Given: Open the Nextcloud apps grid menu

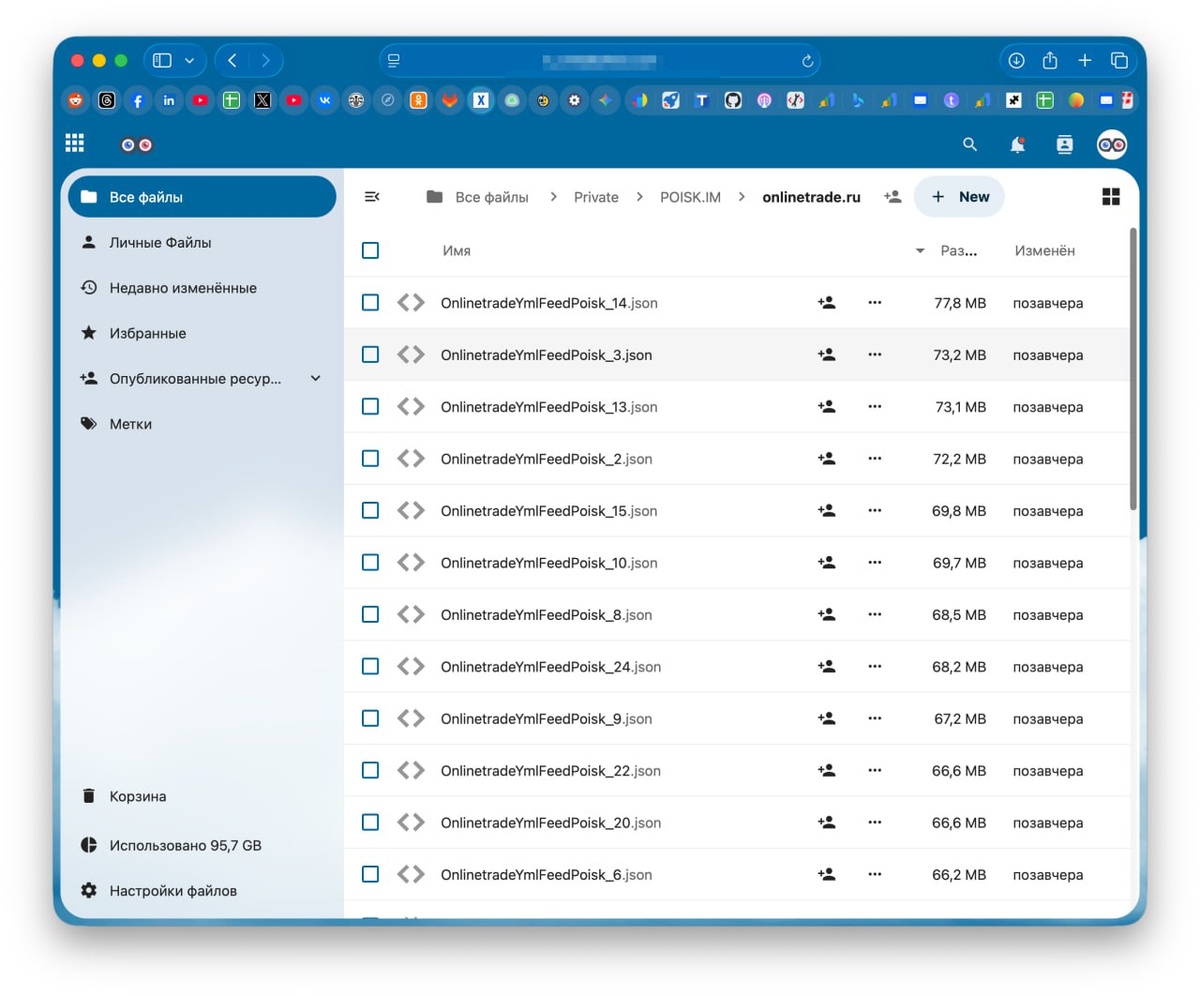Looking at the screenshot, I should 75,143.
